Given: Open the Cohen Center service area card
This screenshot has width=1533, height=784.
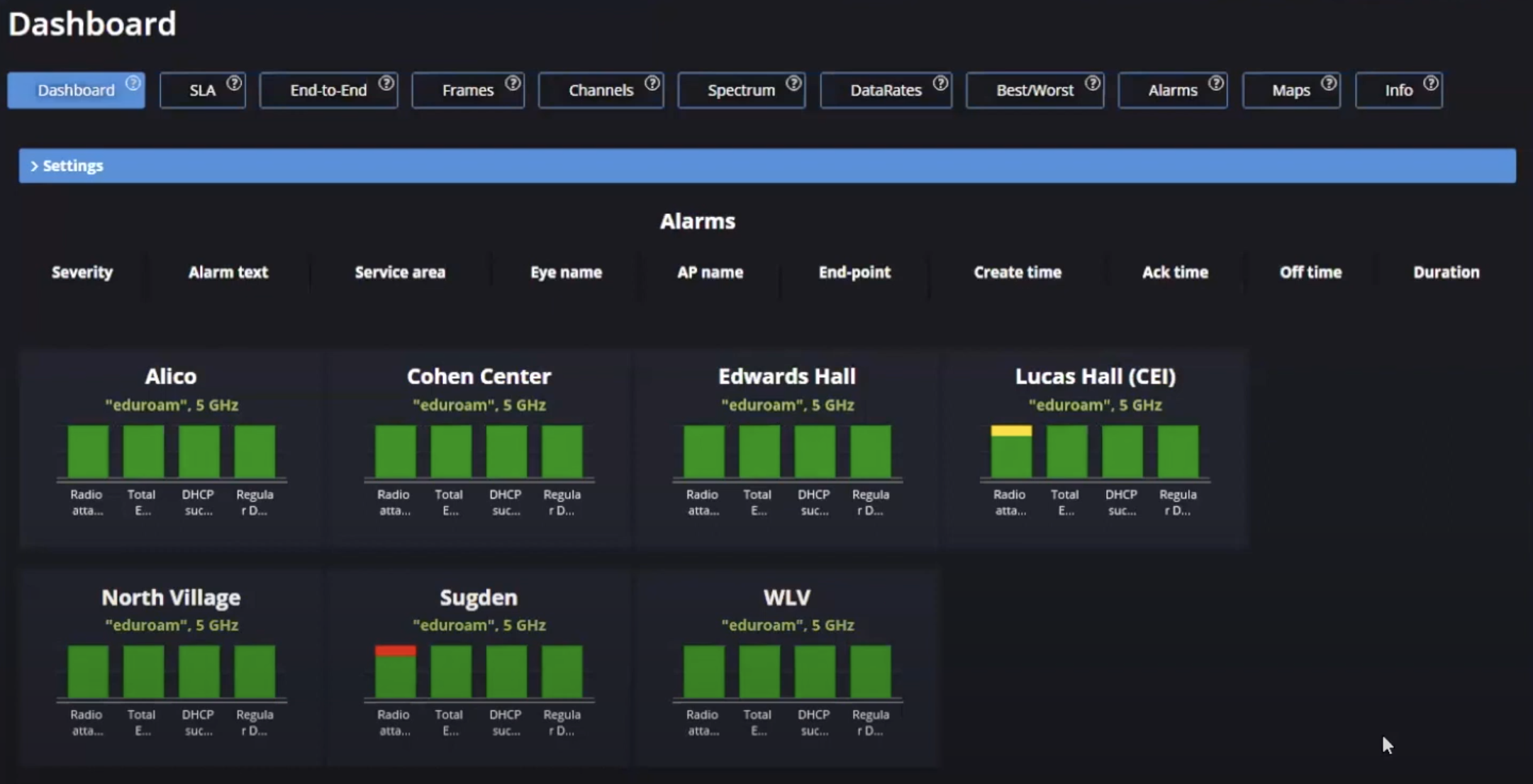Looking at the screenshot, I should coord(478,376).
